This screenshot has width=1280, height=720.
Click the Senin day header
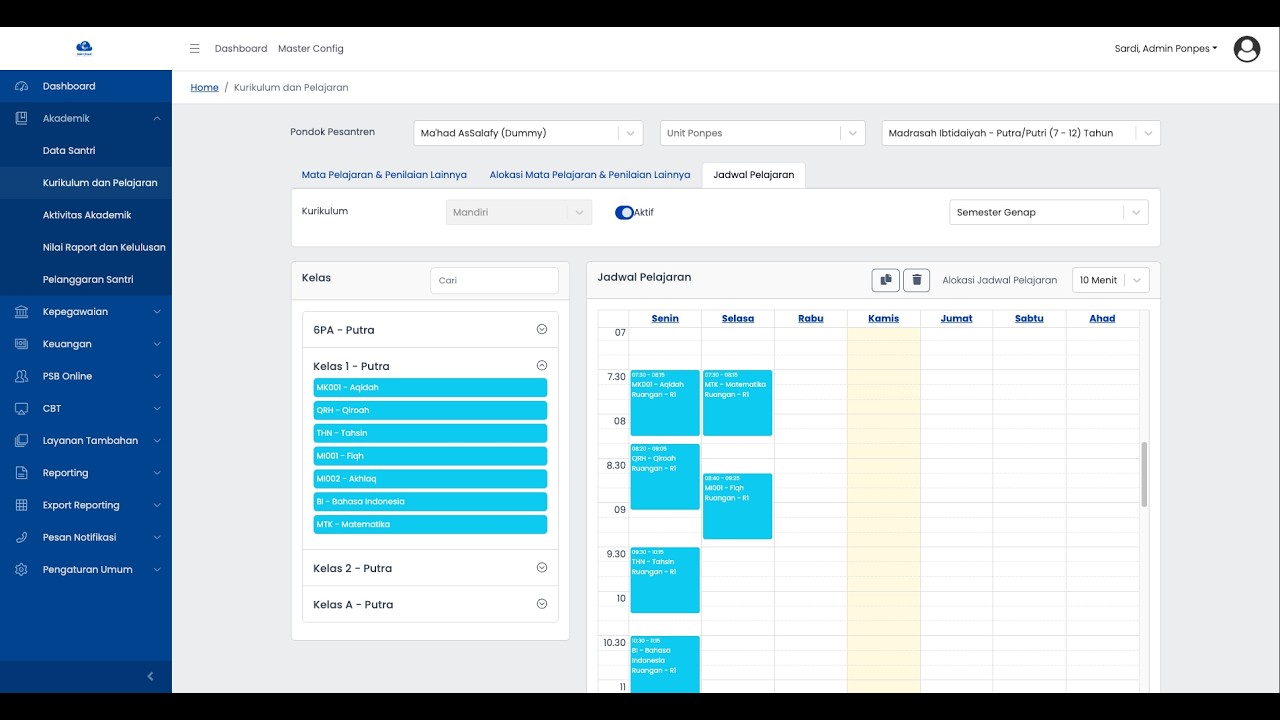click(665, 319)
